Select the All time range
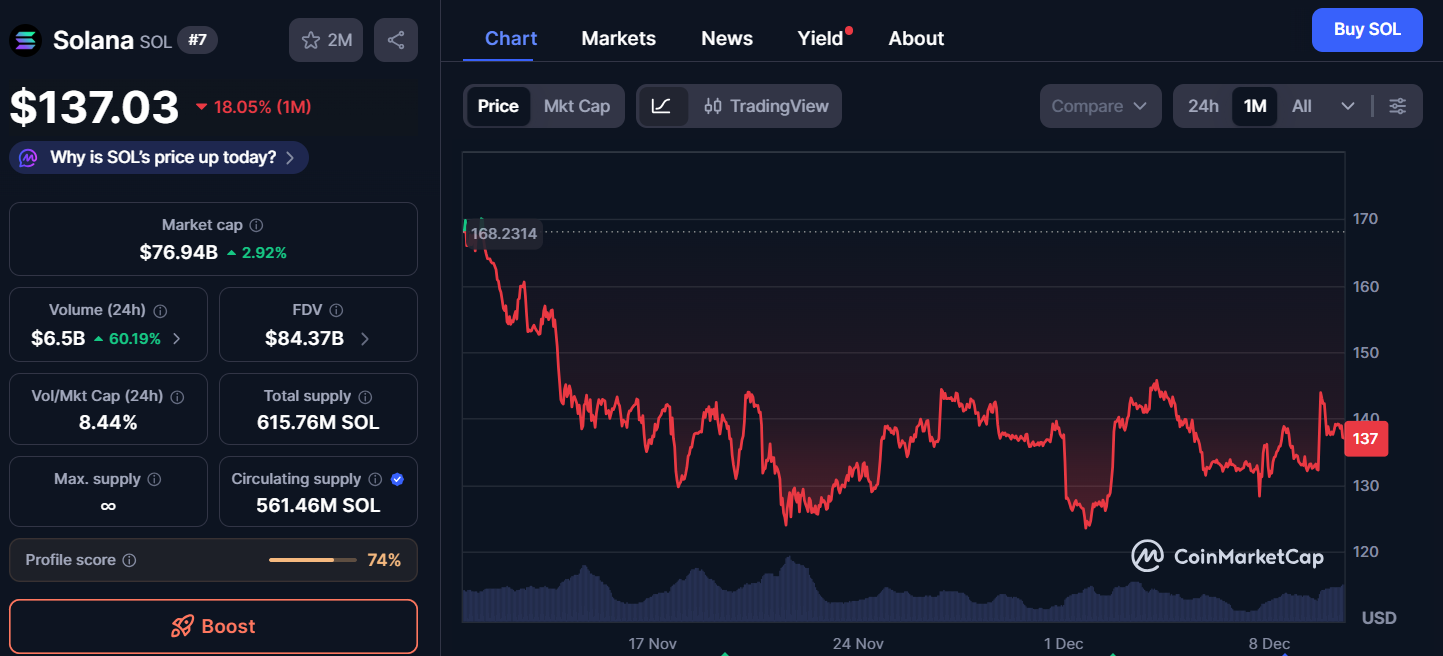 pyautogui.click(x=1301, y=106)
